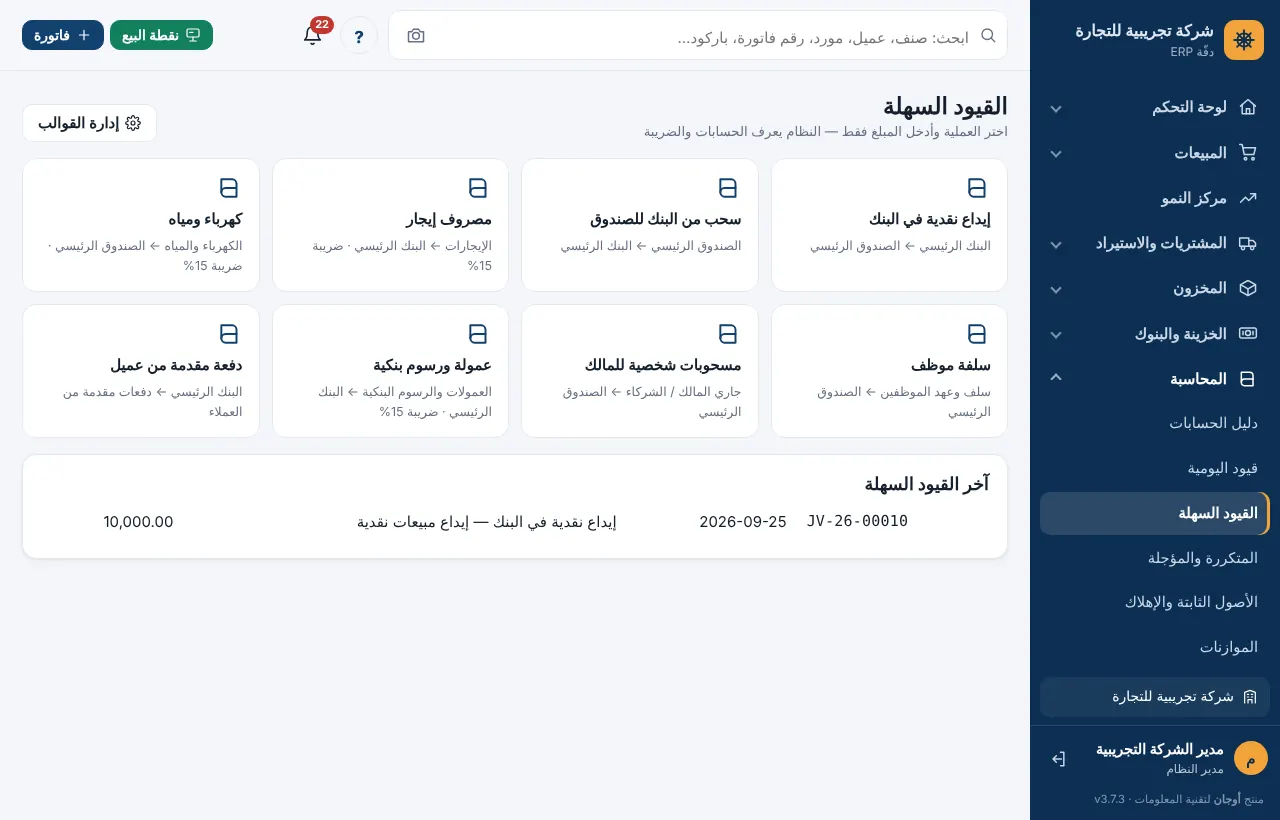
Task: Click the green نقطة البيع button
Action: (x=161, y=35)
